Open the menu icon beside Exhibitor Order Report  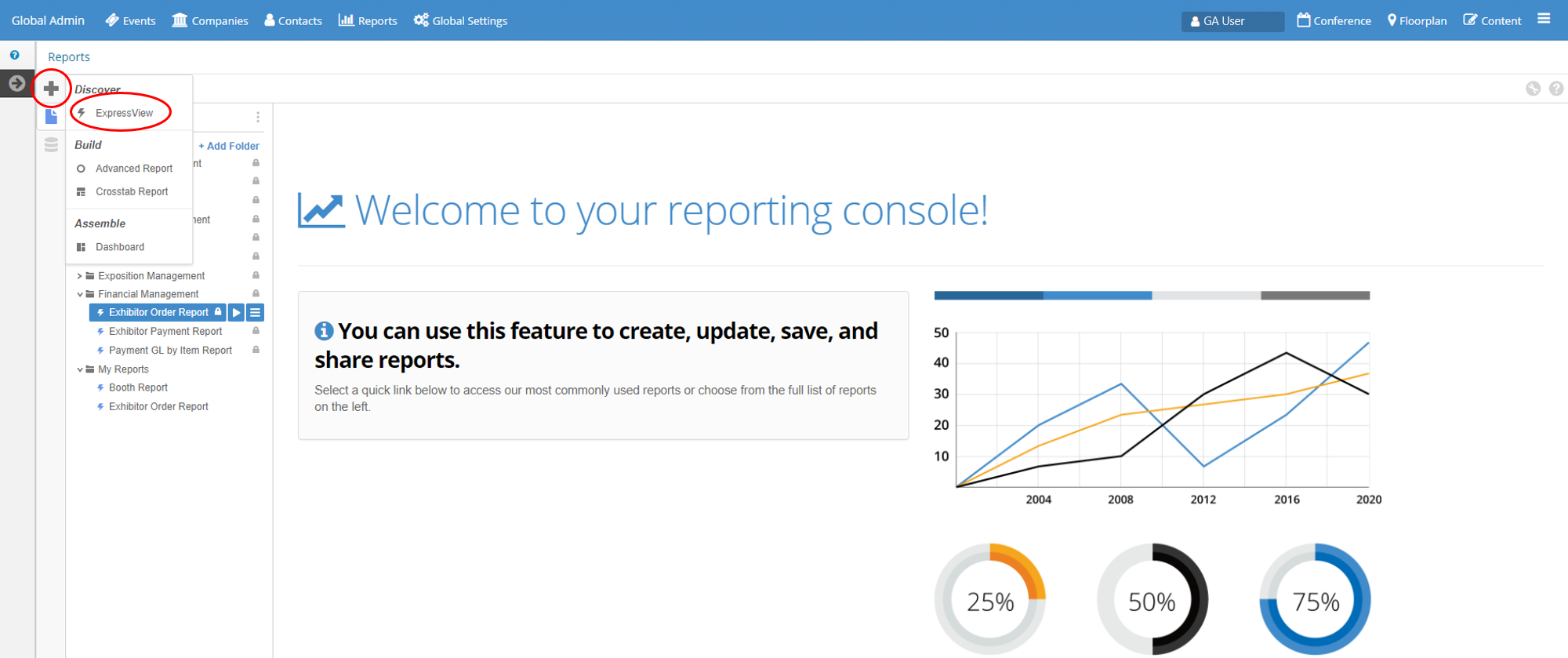point(256,313)
